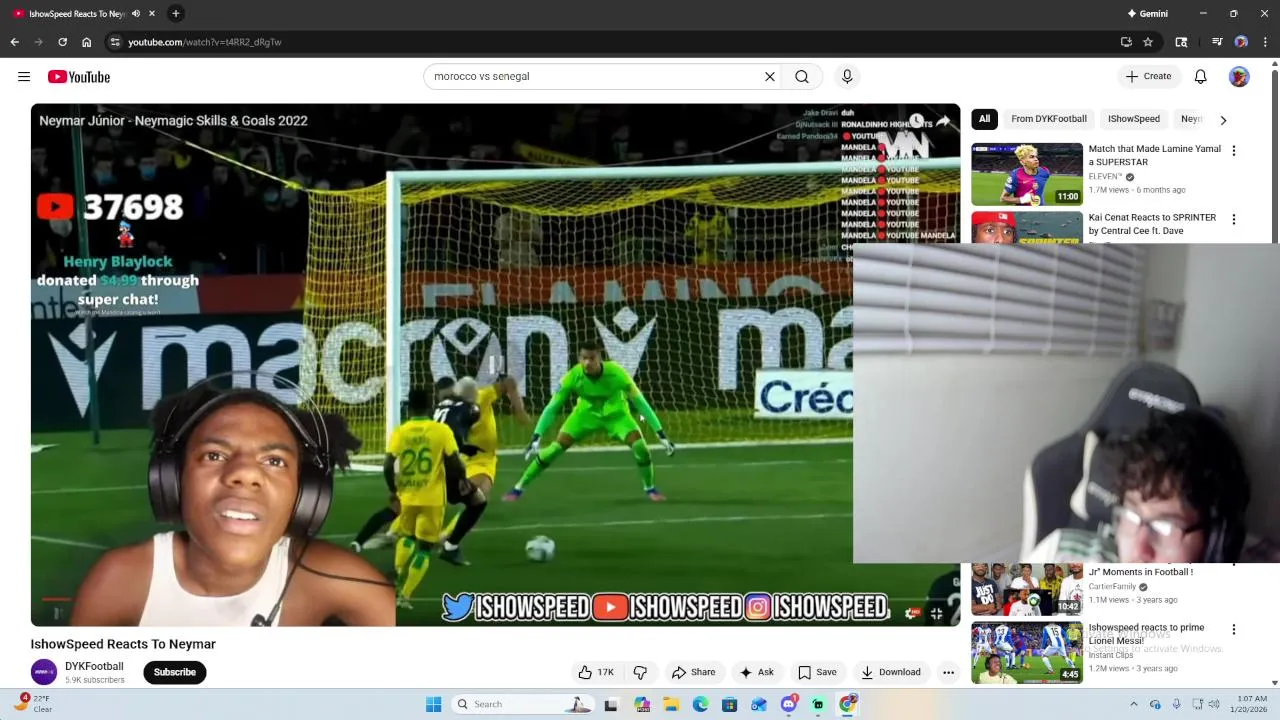This screenshot has width=1280, height=720.
Task: Open media controls icon in Chrome toolbar
Action: coord(1217,42)
